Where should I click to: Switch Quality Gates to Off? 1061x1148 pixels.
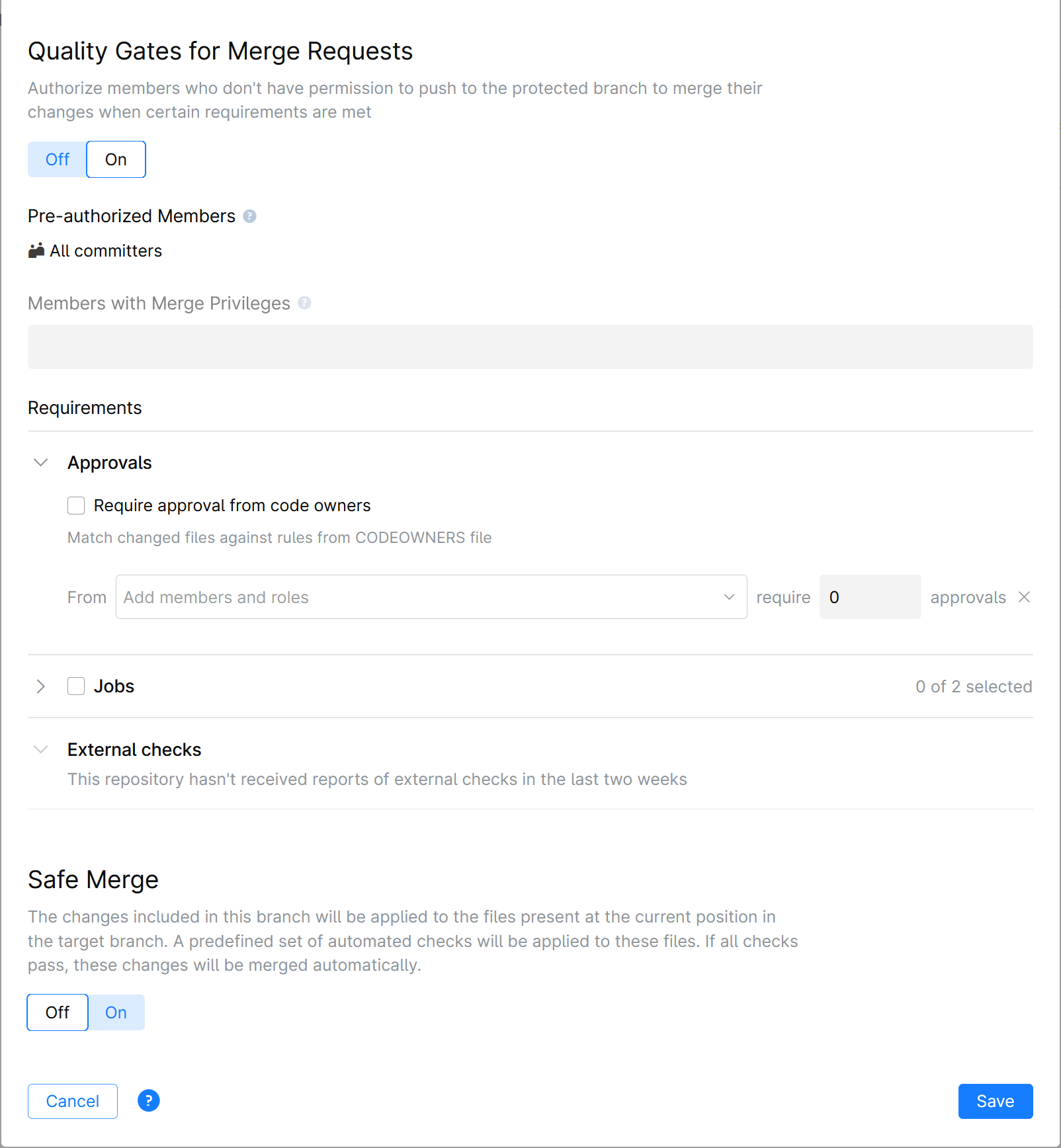coord(58,159)
